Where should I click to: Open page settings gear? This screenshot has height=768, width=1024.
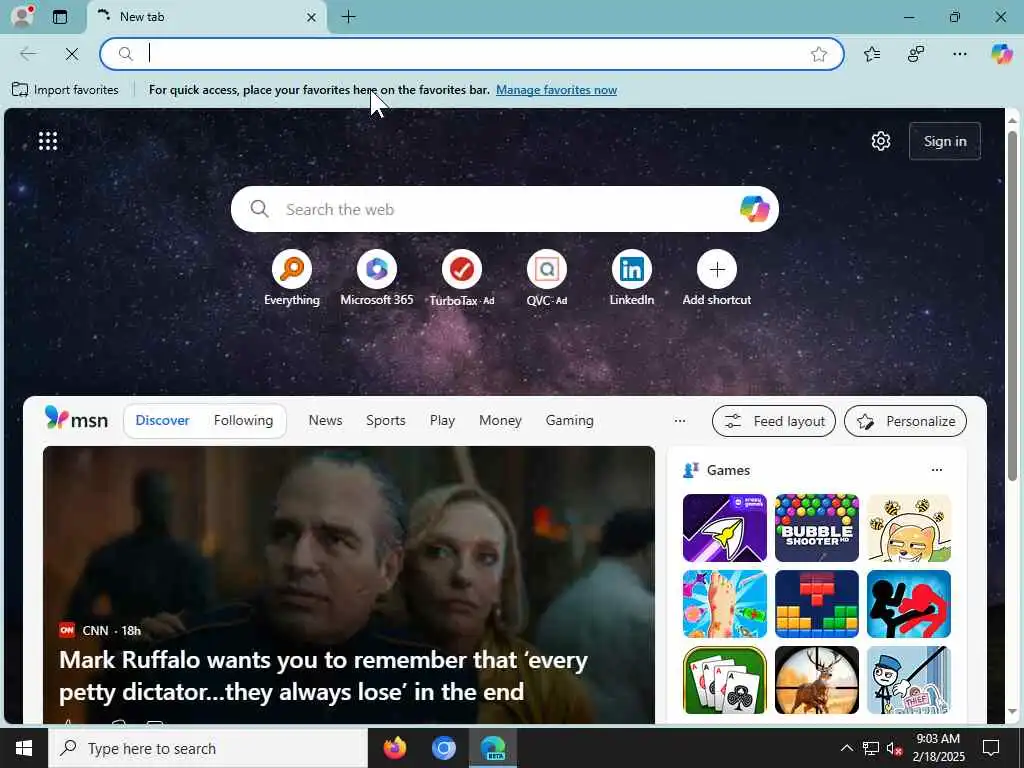point(881,141)
